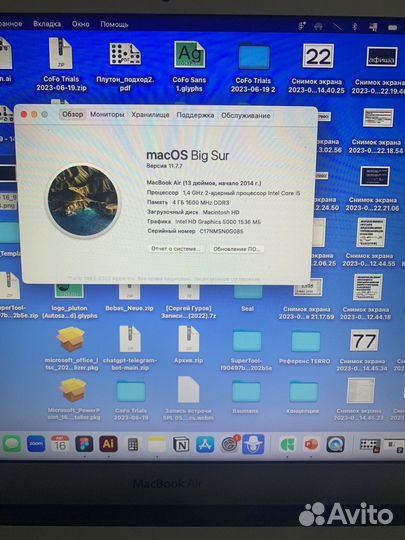Open the Calculator app in the Dock

tap(133, 445)
